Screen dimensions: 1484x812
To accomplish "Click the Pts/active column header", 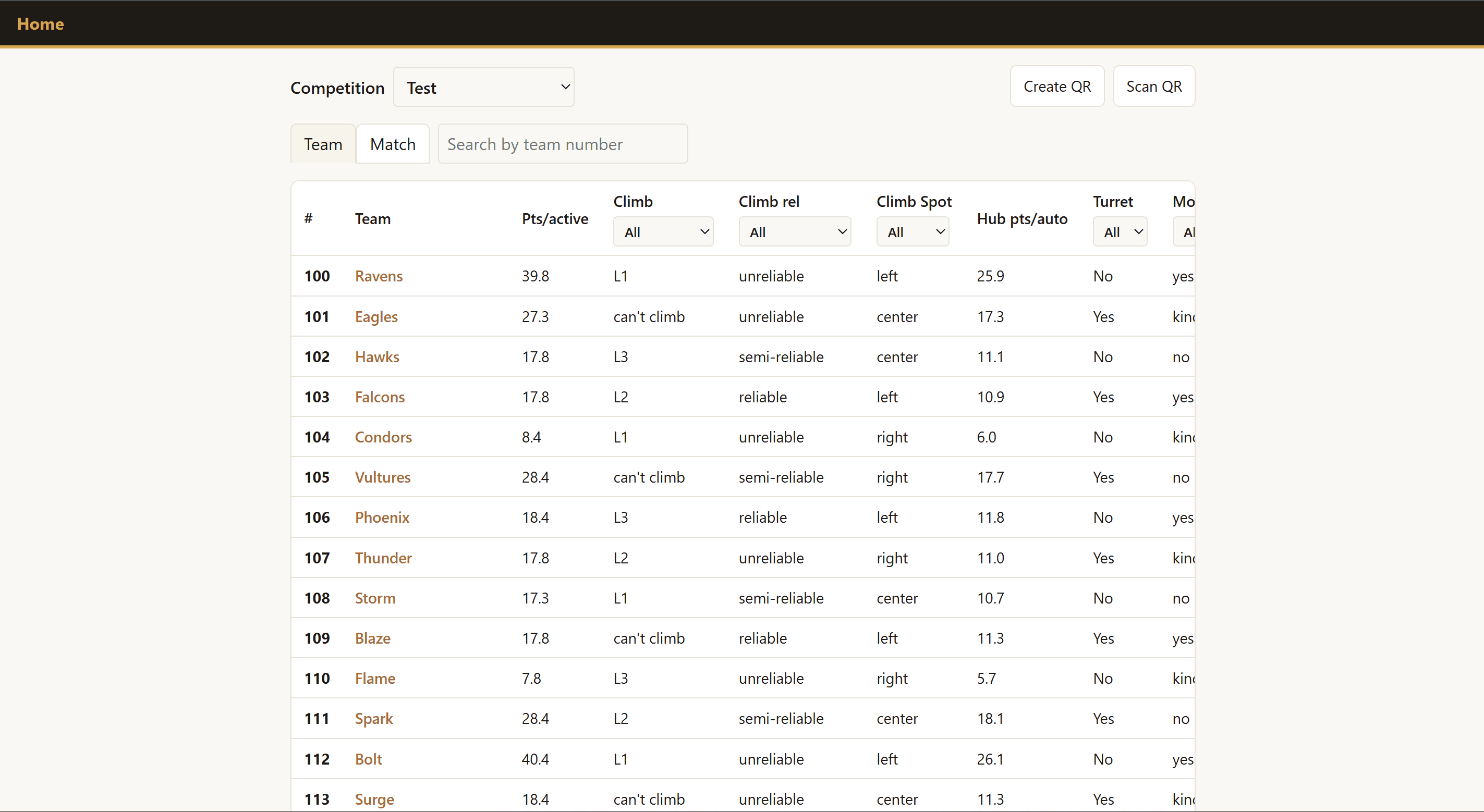I will click(555, 219).
